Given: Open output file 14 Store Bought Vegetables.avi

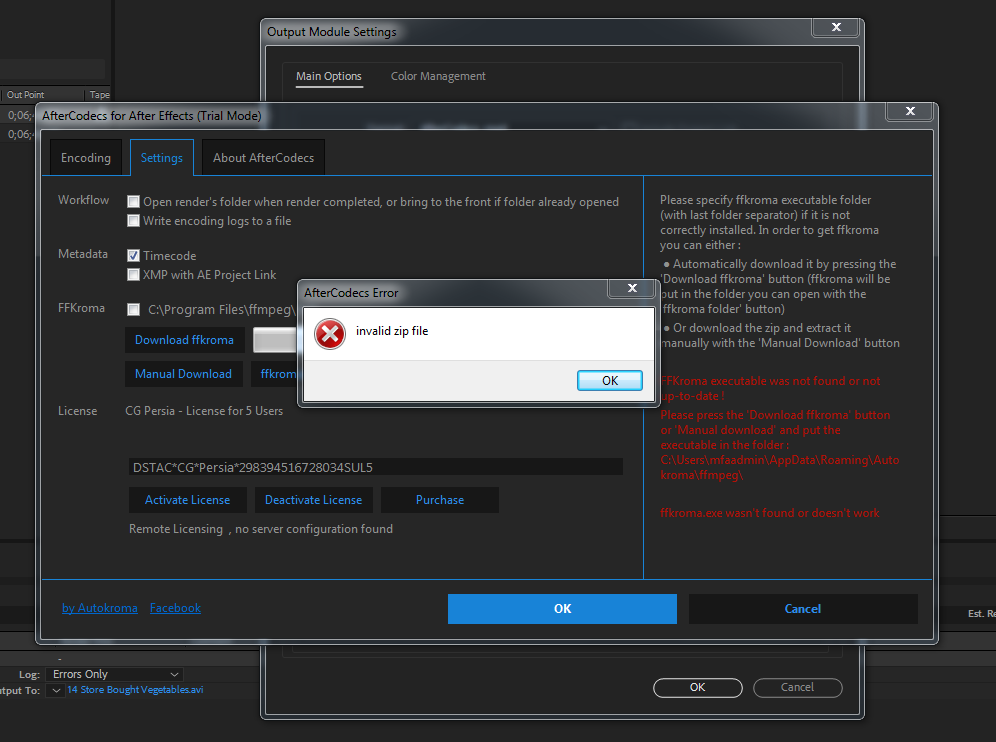Looking at the screenshot, I should point(135,690).
